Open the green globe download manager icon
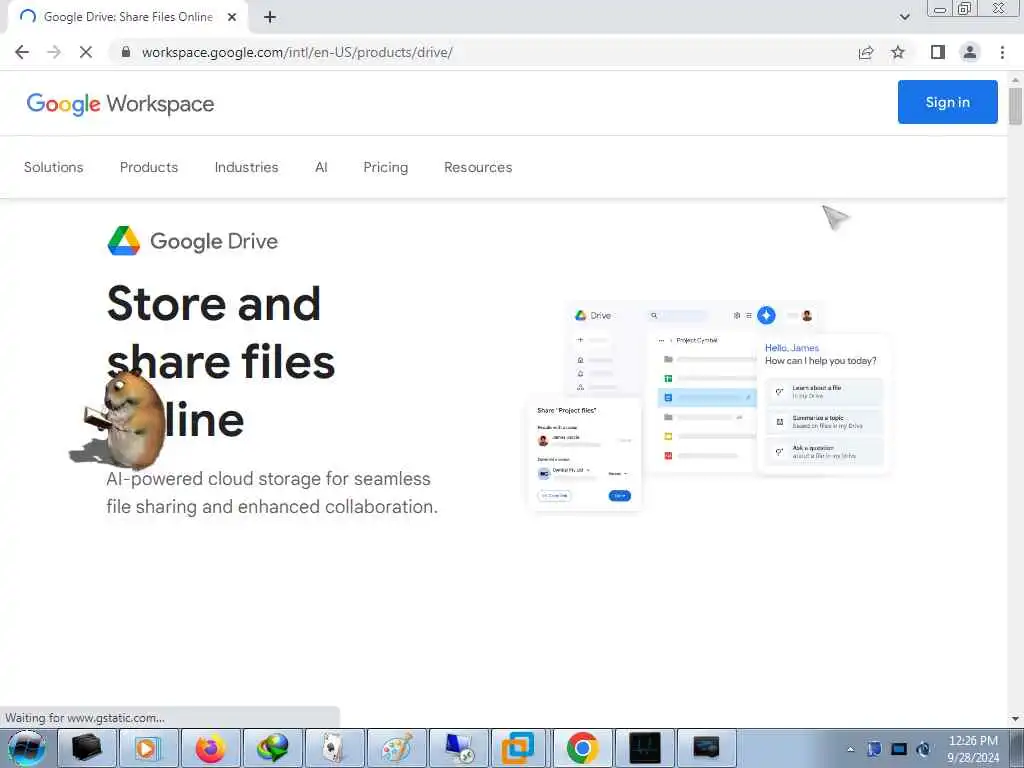The height and width of the screenshot is (768, 1024). [x=272, y=748]
